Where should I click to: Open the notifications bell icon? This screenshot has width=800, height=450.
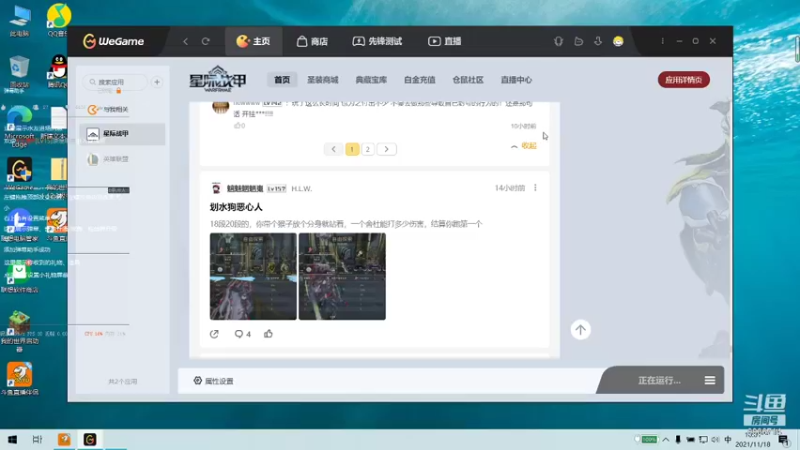point(558,41)
